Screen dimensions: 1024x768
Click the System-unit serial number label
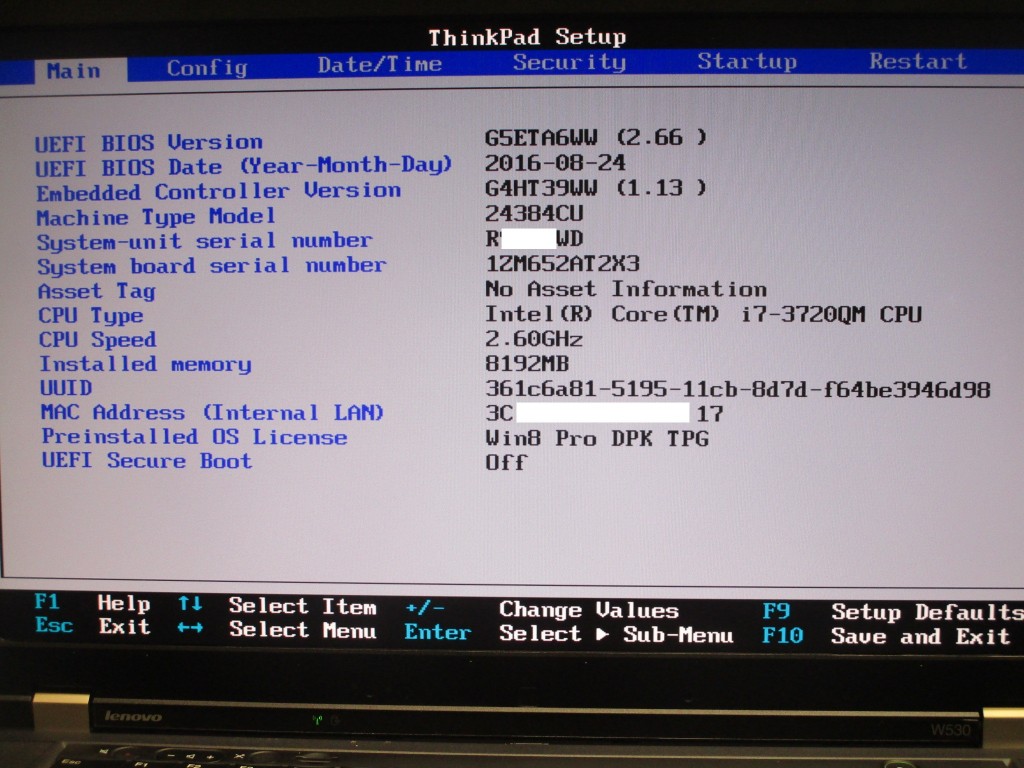point(204,241)
